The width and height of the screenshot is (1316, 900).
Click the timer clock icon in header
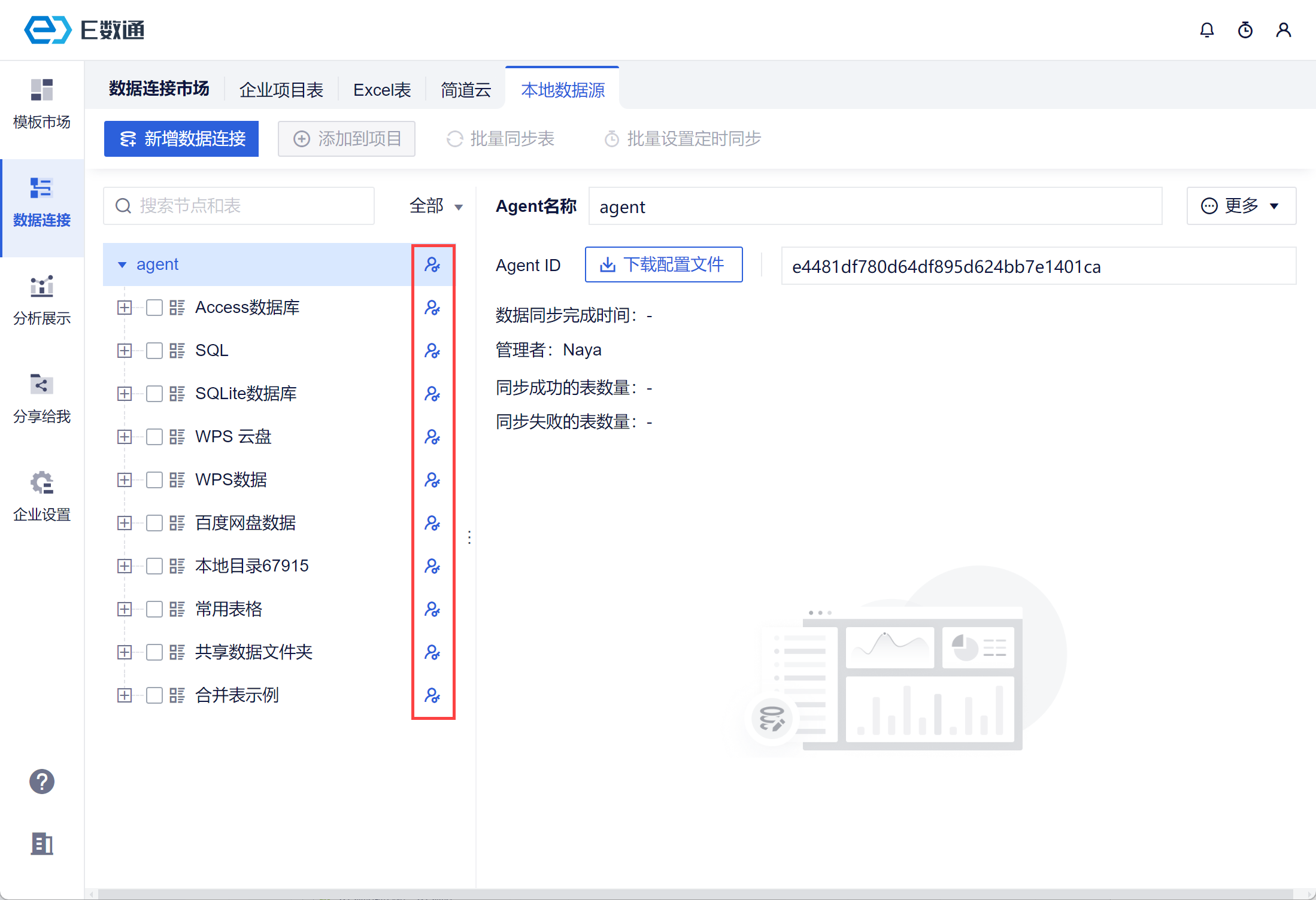tap(1245, 30)
